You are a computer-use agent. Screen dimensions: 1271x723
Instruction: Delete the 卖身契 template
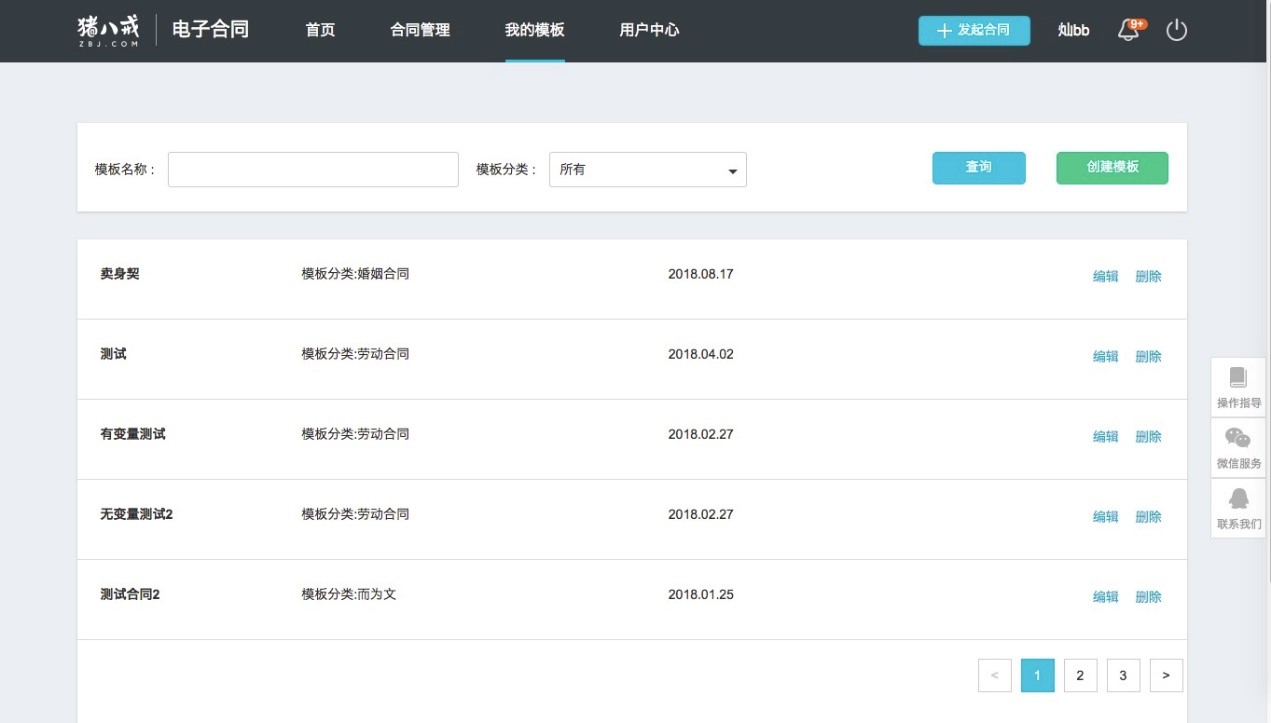(x=1148, y=276)
